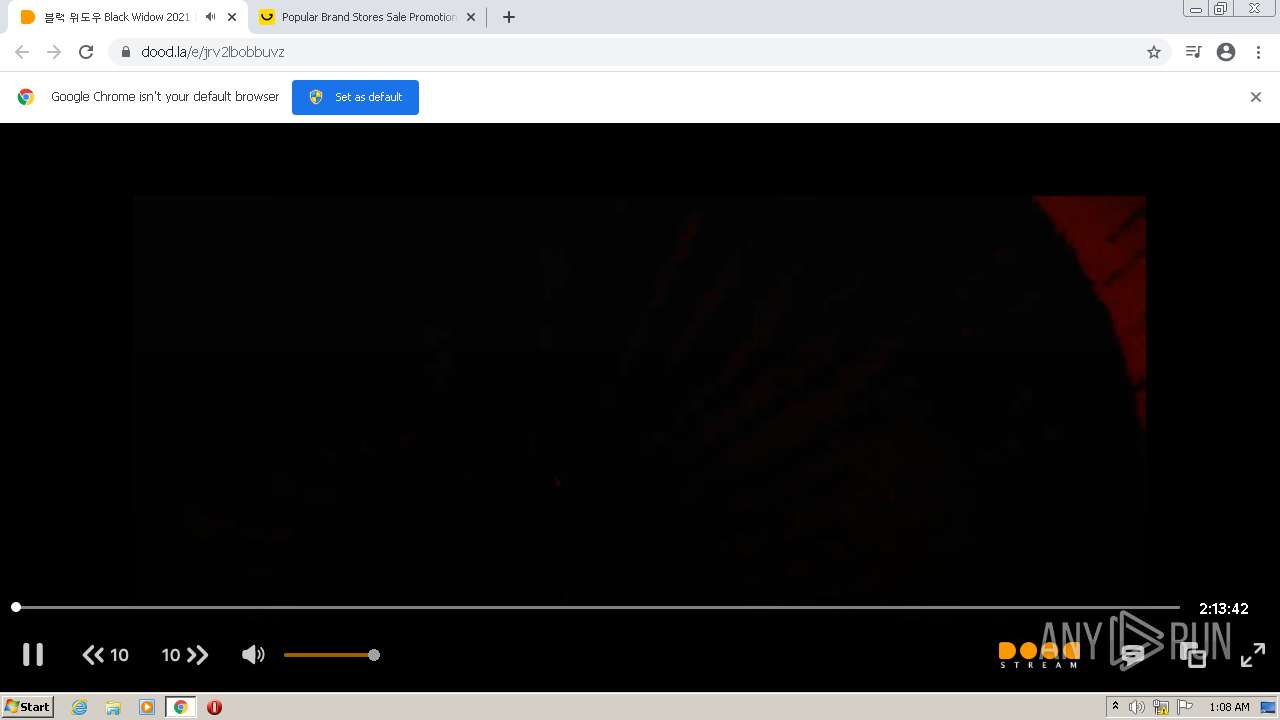Close the Black Widow 2021 tab

pos(232,17)
